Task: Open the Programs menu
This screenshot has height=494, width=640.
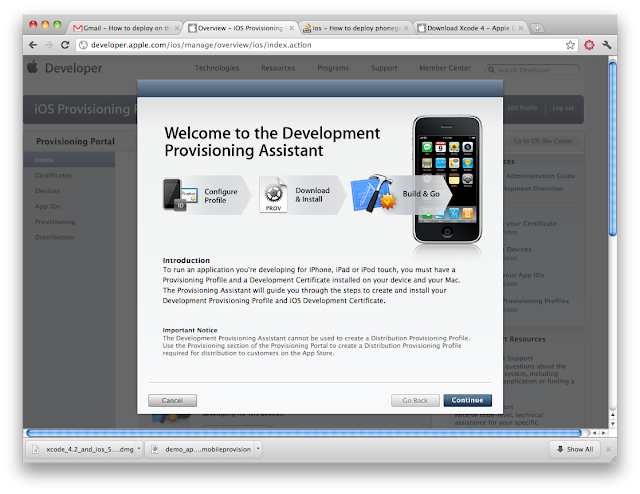Action: (333, 68)
